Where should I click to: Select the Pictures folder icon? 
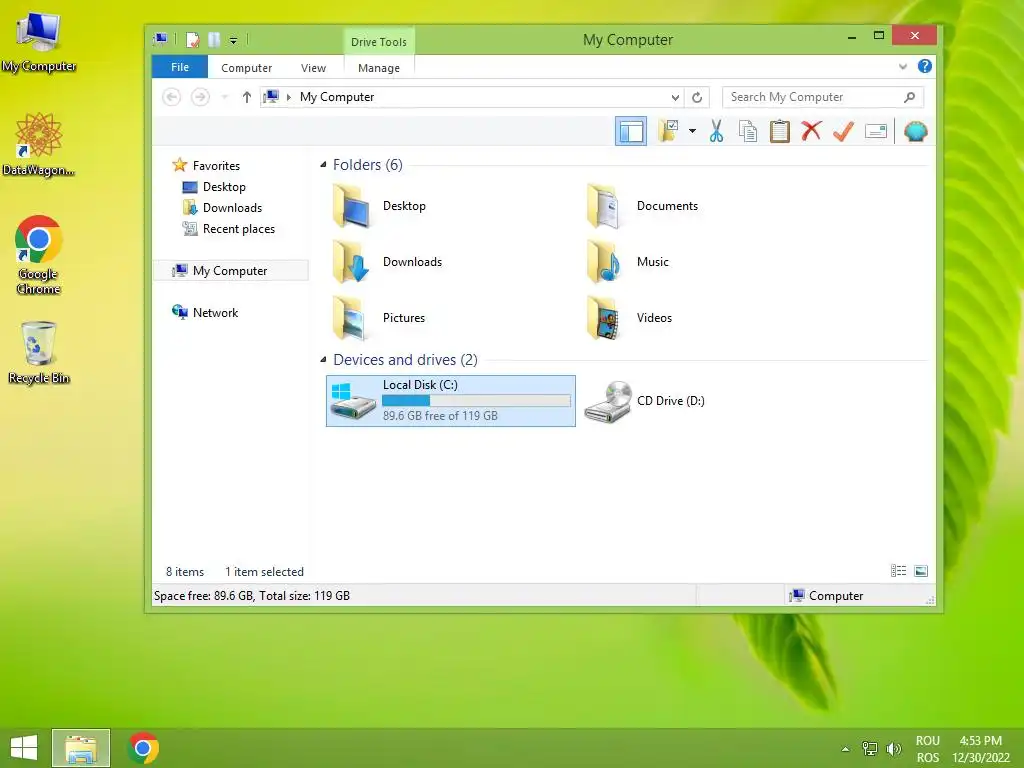click(x=350, y=317)
